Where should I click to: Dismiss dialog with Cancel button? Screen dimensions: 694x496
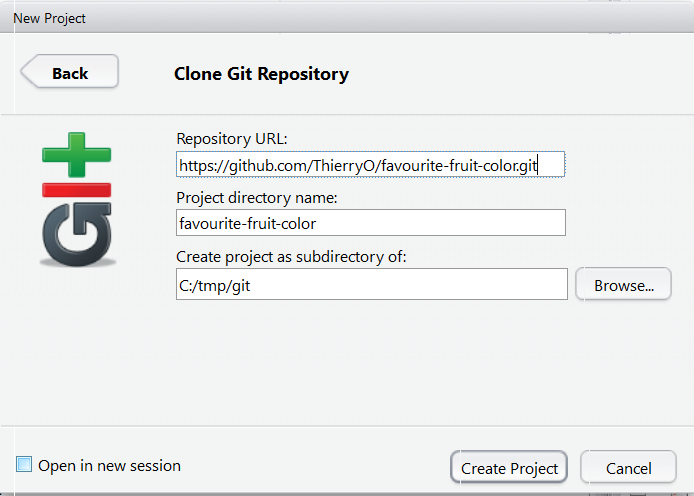pyautogui.click(x=628, y=467)
